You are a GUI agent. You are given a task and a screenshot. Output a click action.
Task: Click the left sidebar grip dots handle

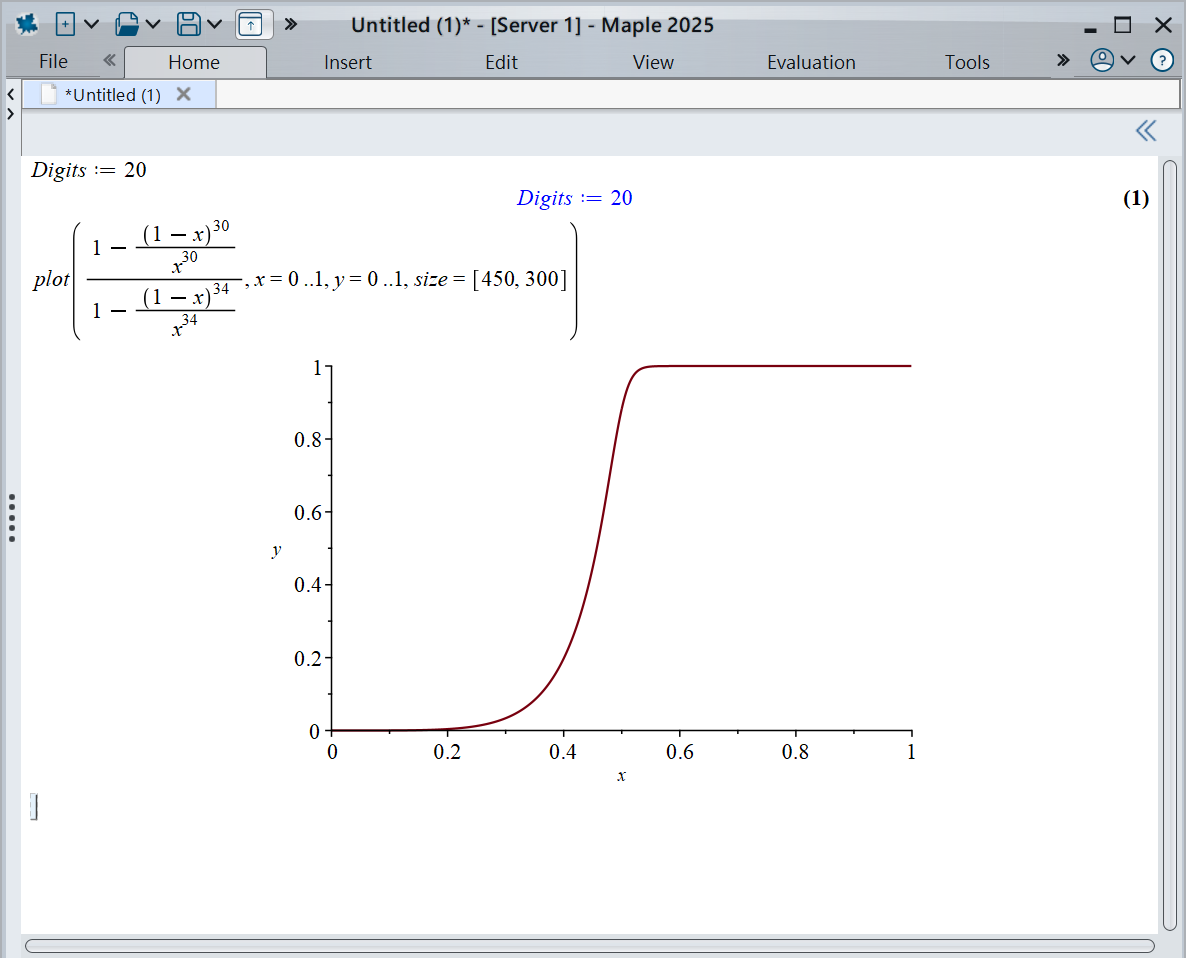(x=12, y=518)
